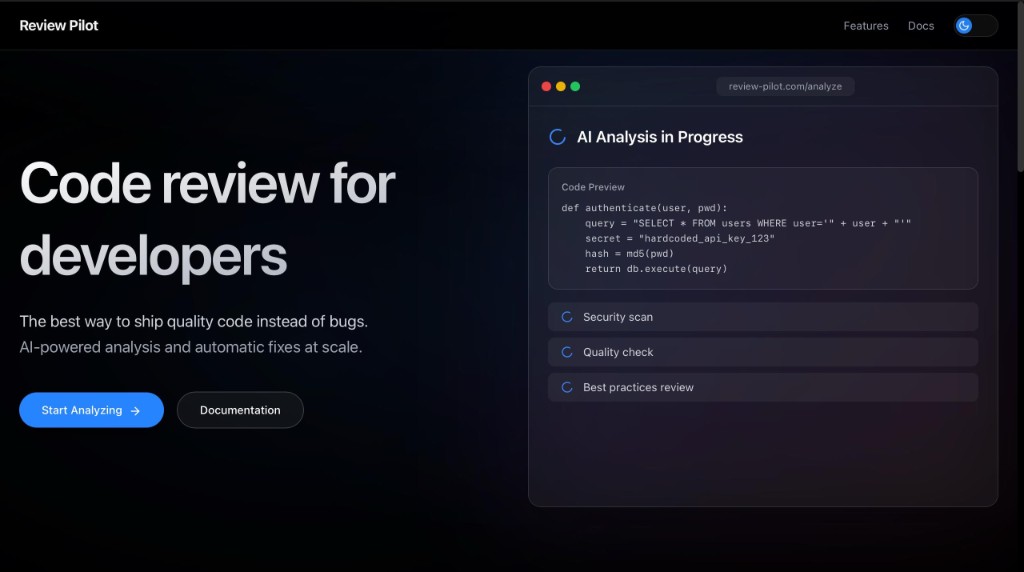Select the Quality check row text

pos(618,352)
